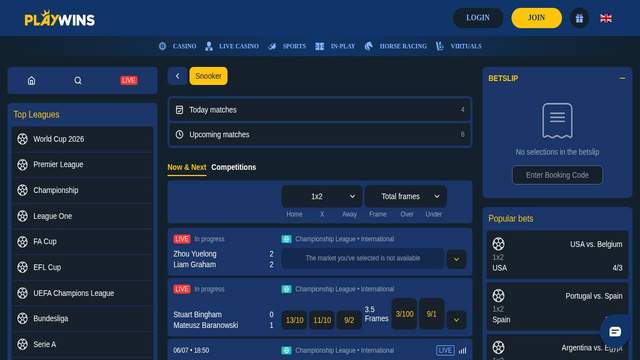Click Upcoming matches clock icon
This screenshot has height=360, width=640.
pos(179,134)
